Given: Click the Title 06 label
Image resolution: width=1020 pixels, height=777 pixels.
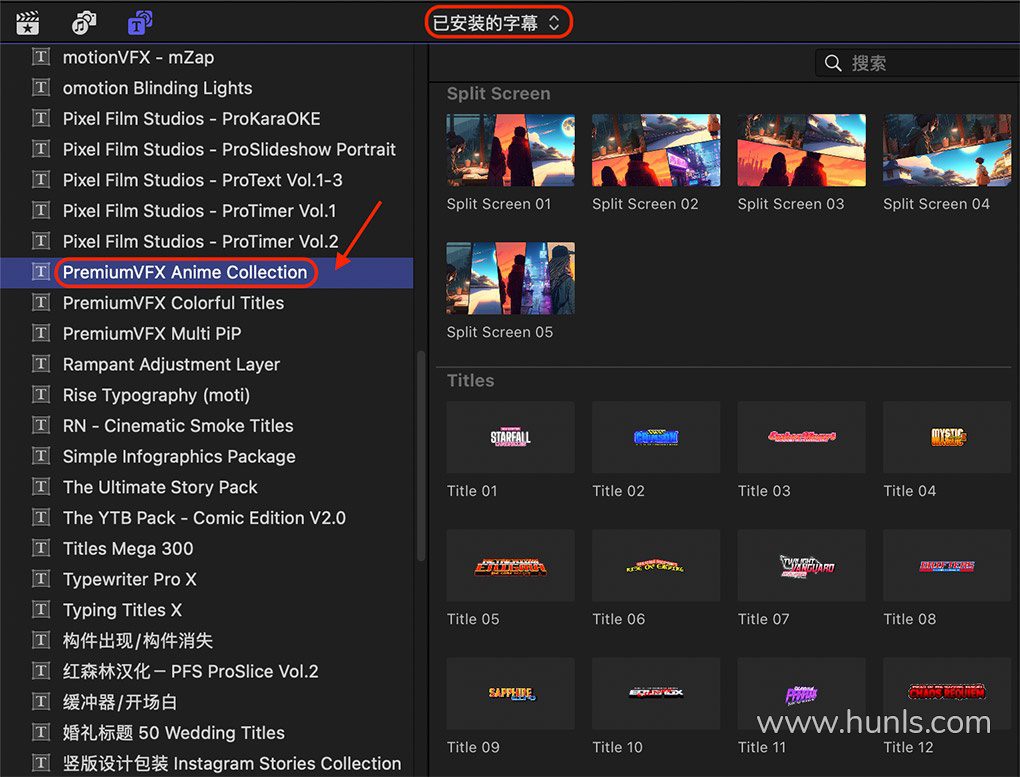Looking at the screenshot, I should (x=619, y=620).
